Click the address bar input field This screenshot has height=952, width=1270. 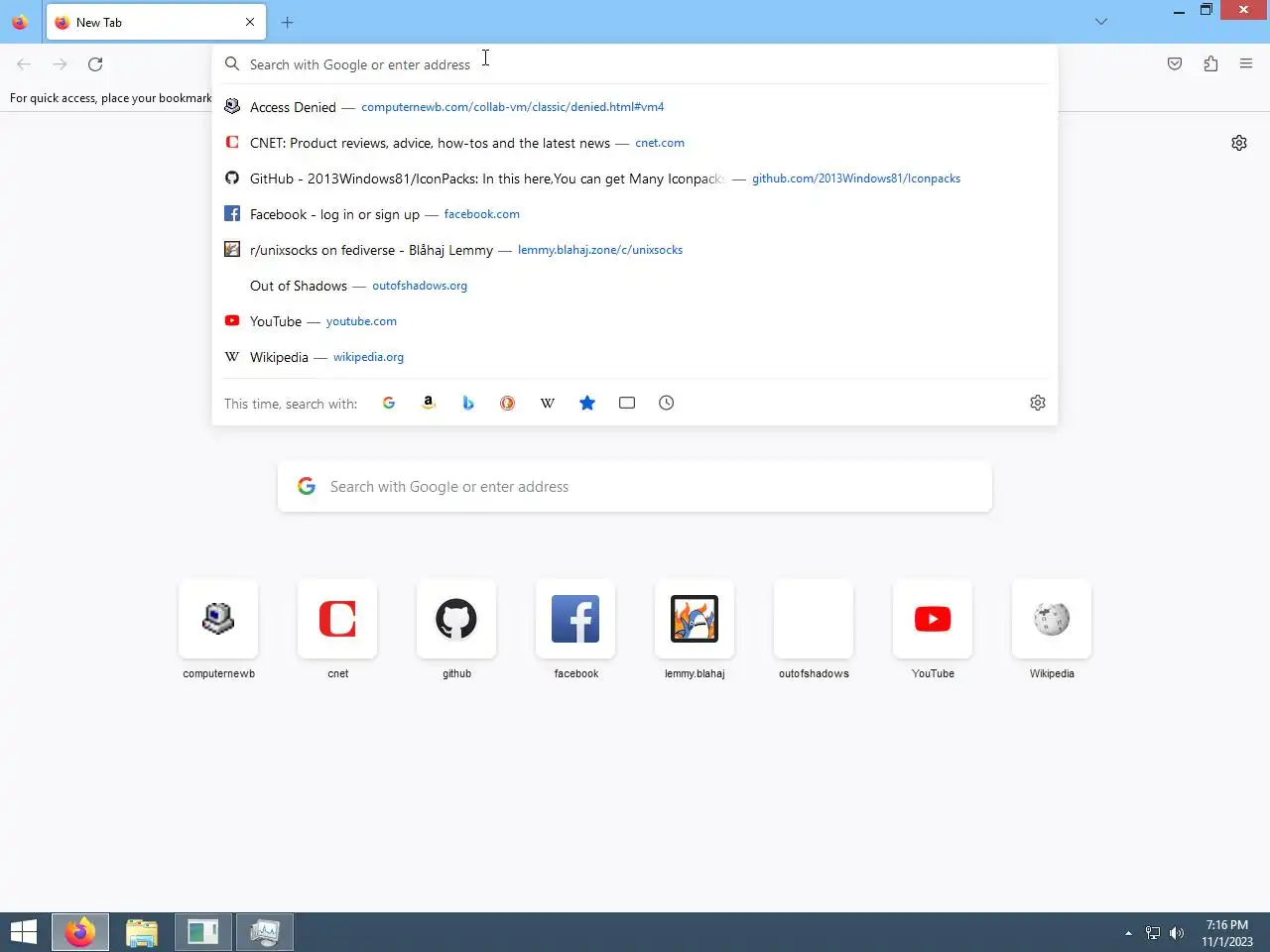point(635,64)
